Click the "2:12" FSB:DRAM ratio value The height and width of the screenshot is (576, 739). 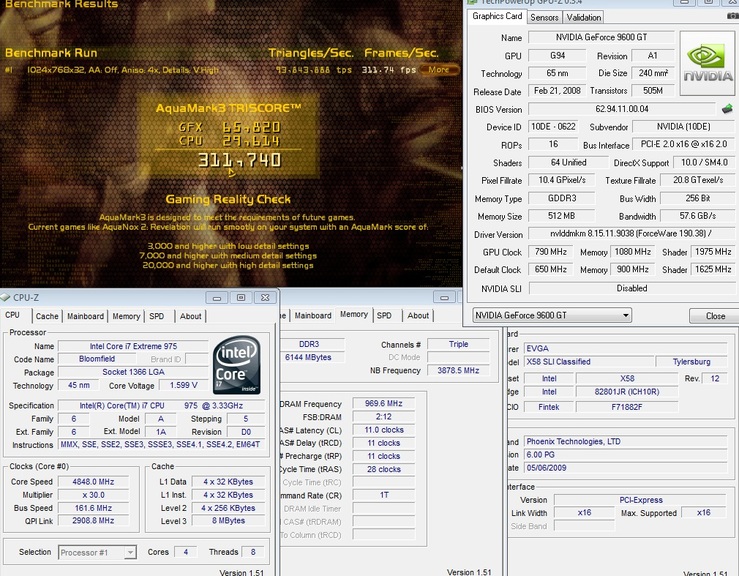tap(384, 417)
